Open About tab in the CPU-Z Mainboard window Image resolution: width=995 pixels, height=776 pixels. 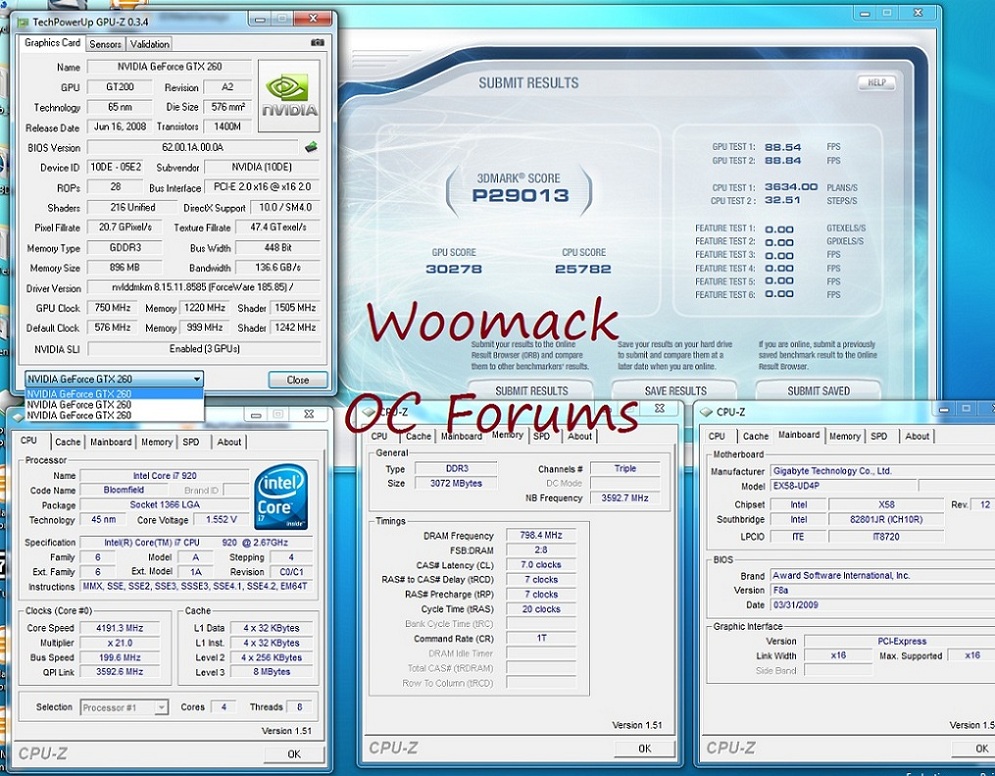[917, 437]
